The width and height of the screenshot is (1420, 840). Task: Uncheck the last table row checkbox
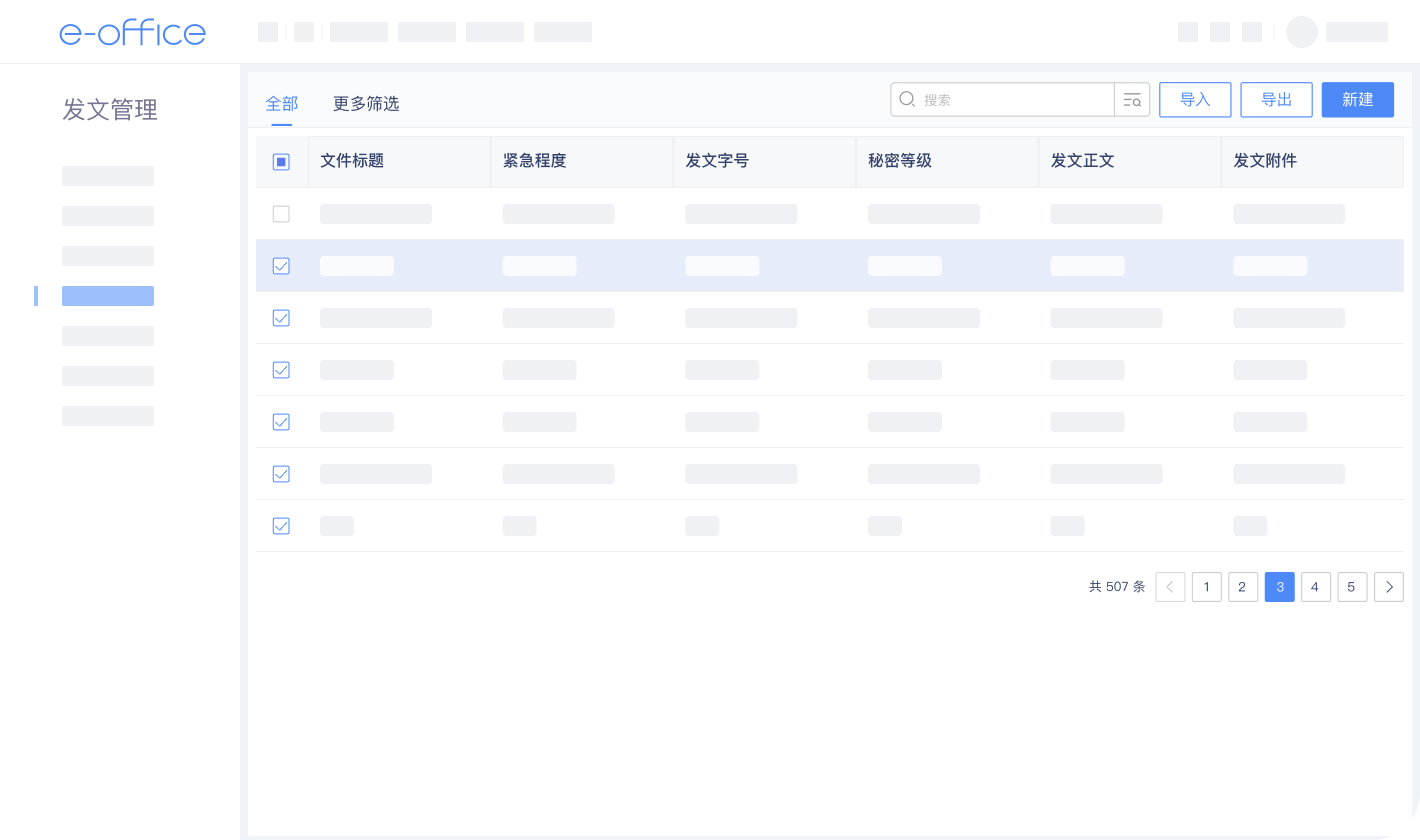click(x=281, y=526)
